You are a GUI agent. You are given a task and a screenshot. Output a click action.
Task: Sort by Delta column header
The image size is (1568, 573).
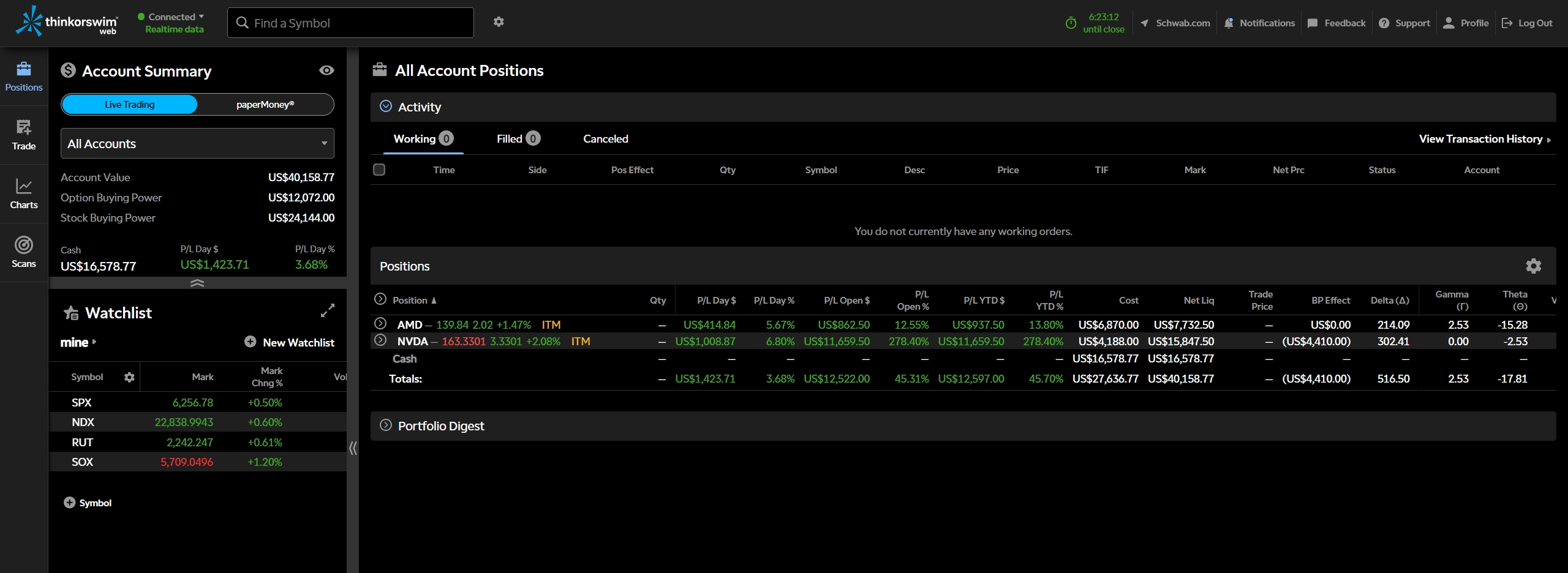(x=1390, y=301)
